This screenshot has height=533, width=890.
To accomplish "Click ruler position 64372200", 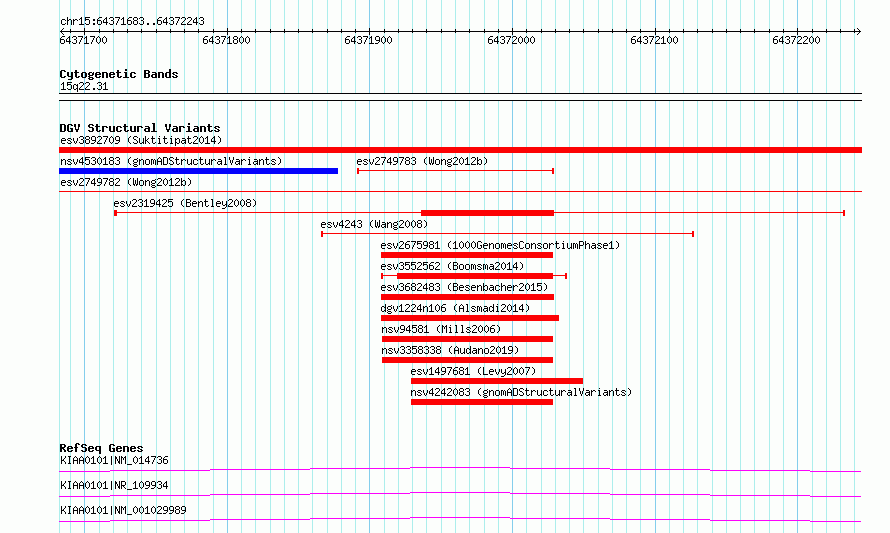I will click(796, 40).
